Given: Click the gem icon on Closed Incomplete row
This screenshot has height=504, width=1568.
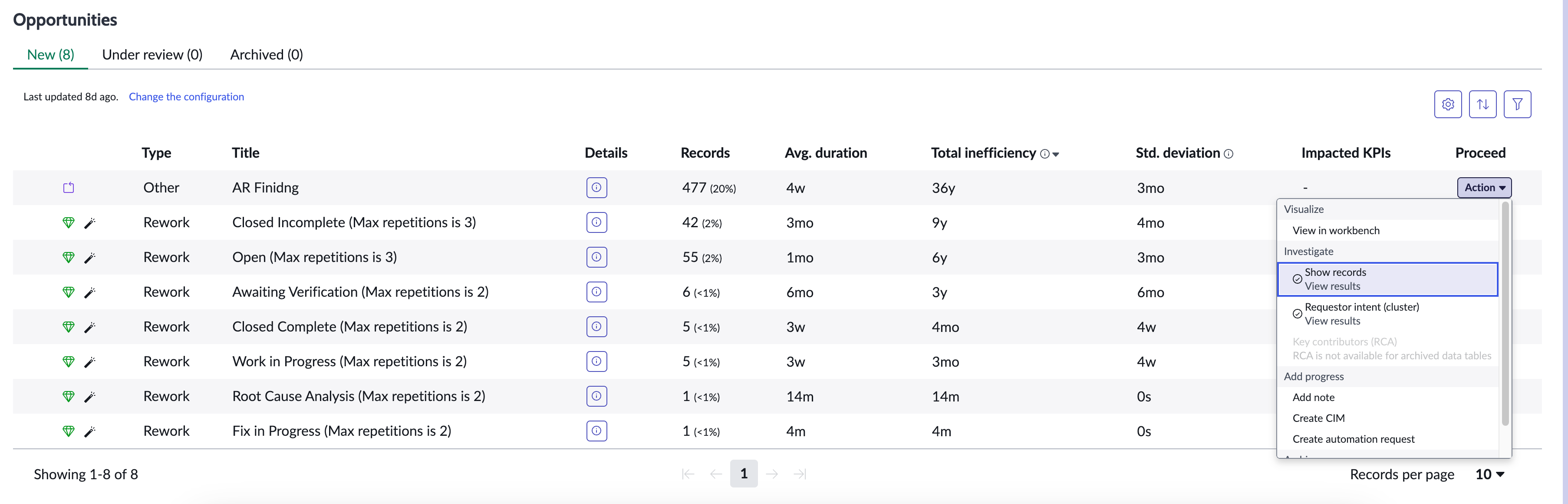Looking at the screenshot, I should point(69,223).
